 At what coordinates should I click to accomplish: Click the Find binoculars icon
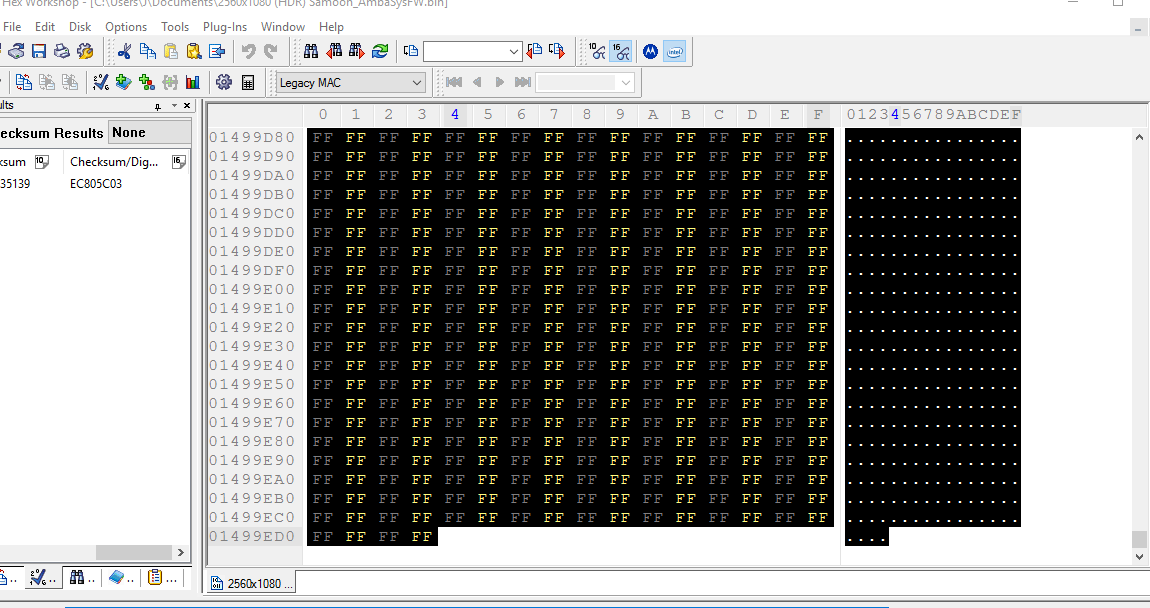311,51
